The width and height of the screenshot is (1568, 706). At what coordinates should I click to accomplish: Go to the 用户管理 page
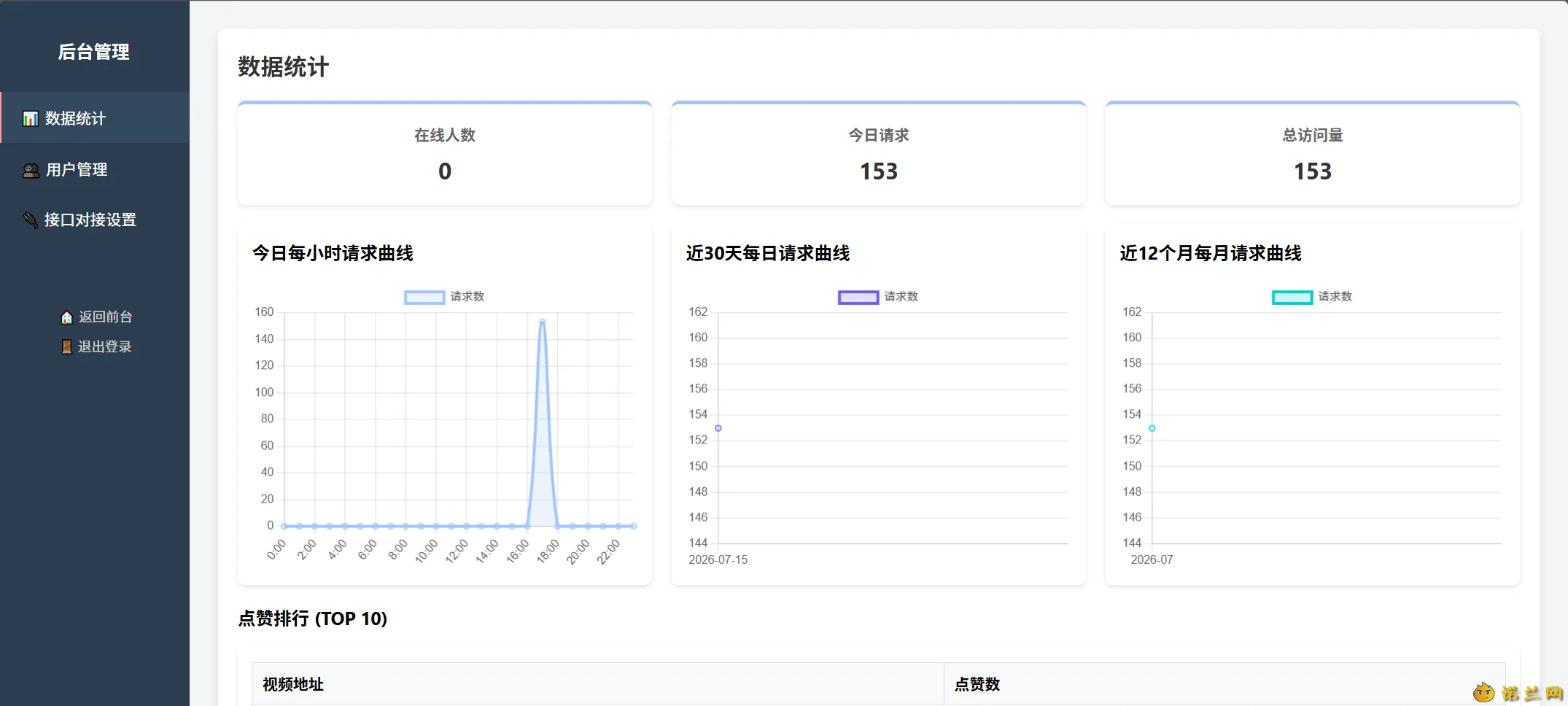pos(95,169)
